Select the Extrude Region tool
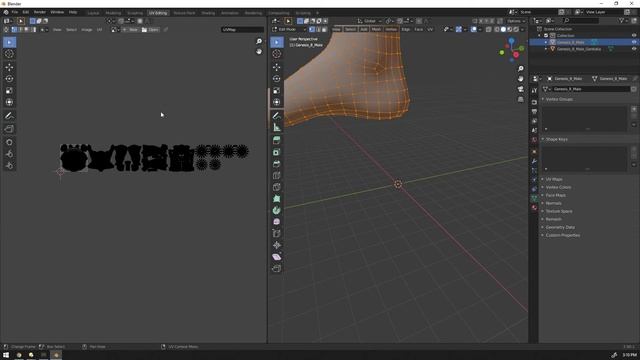This screenshot has width=640, height=360. click(277, 140)
